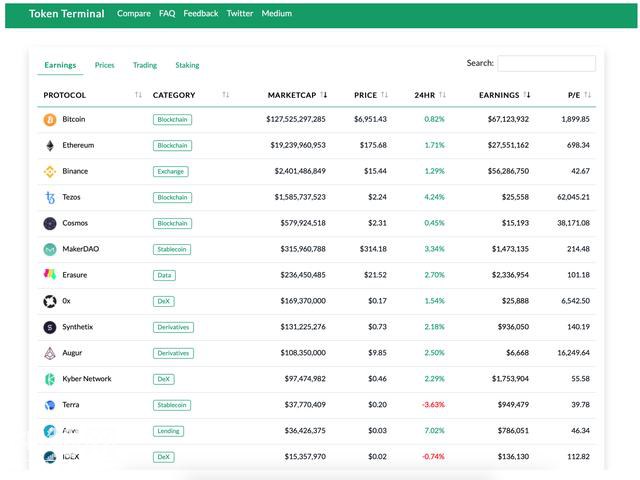Click Kyber Network's DeX category tag
The width and height of the screenshot is (640, 480).
[164, 379]
